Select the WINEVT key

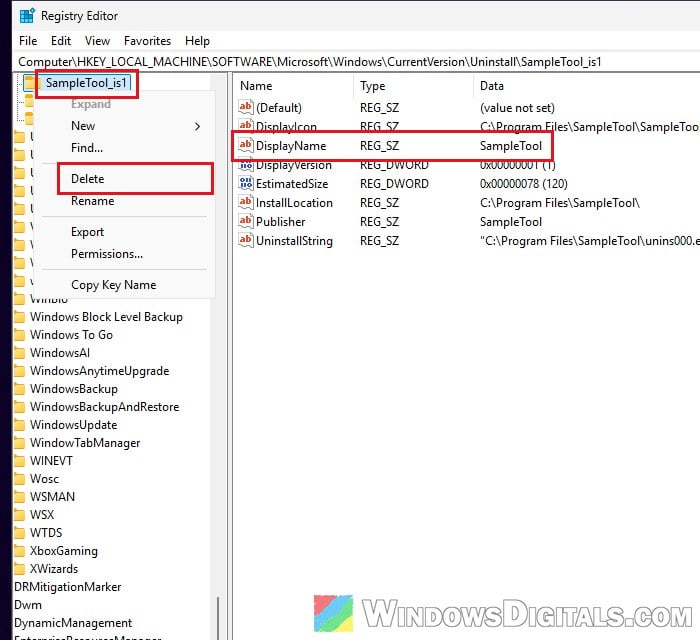click(51, 461)
